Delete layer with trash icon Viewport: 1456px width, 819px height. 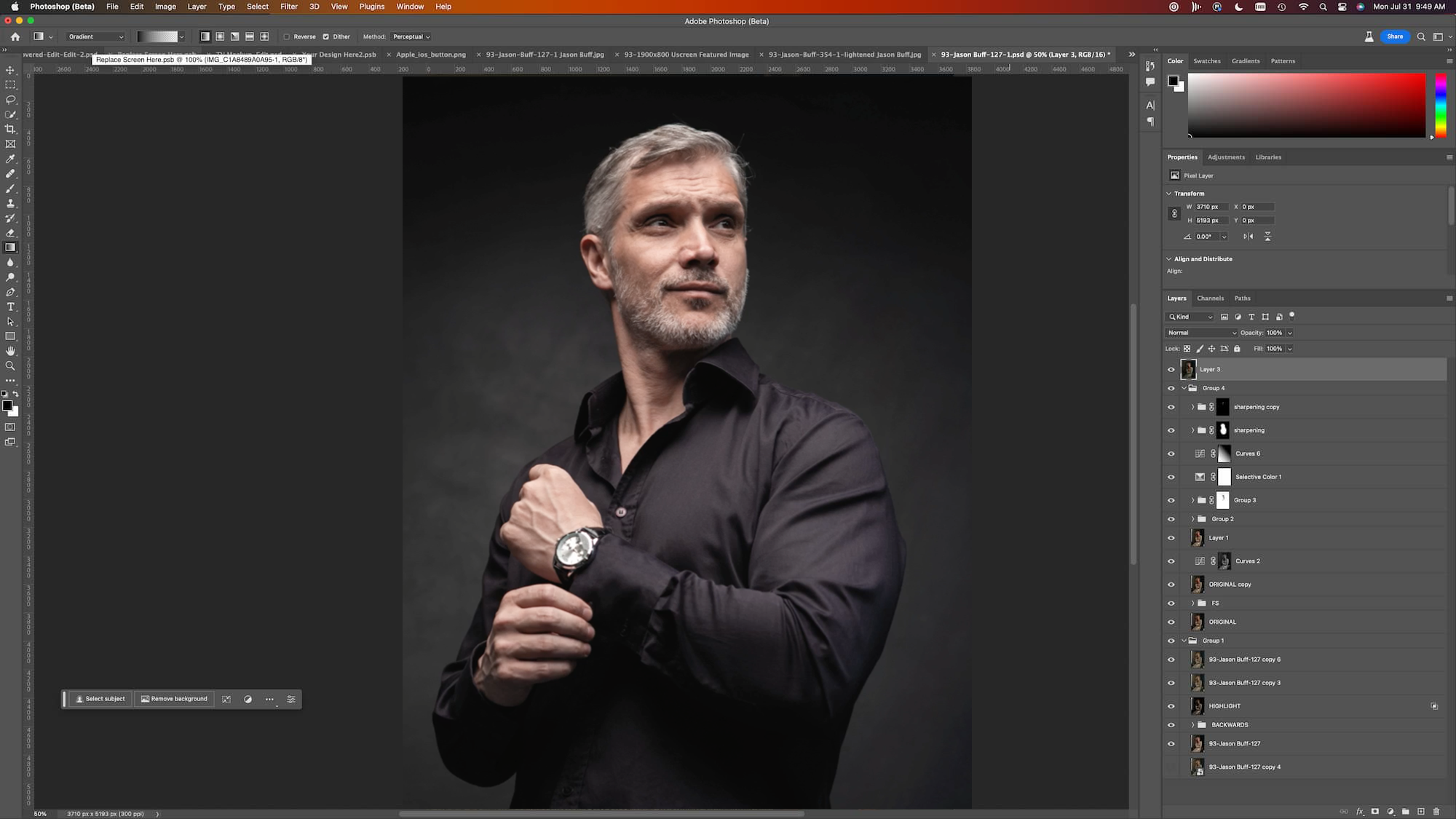click(x=1436, y=811)
